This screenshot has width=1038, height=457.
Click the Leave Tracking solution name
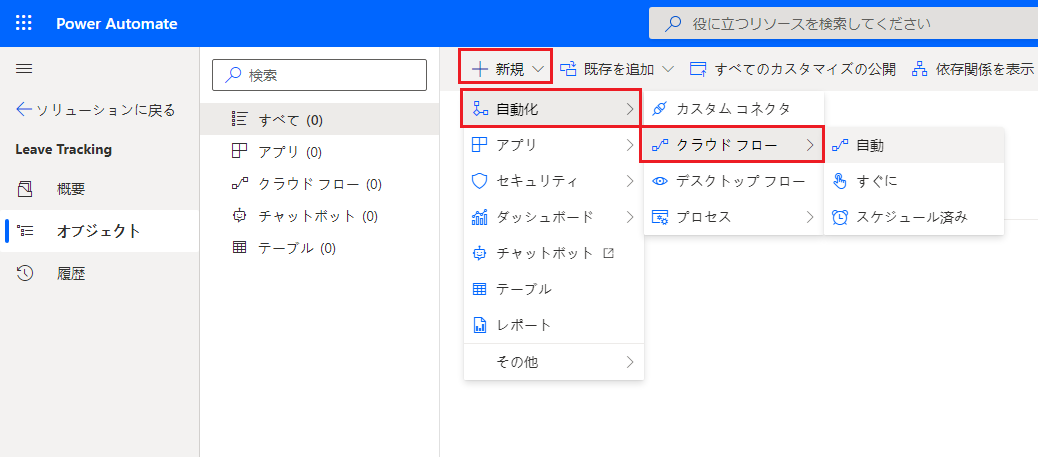[64, 150]
